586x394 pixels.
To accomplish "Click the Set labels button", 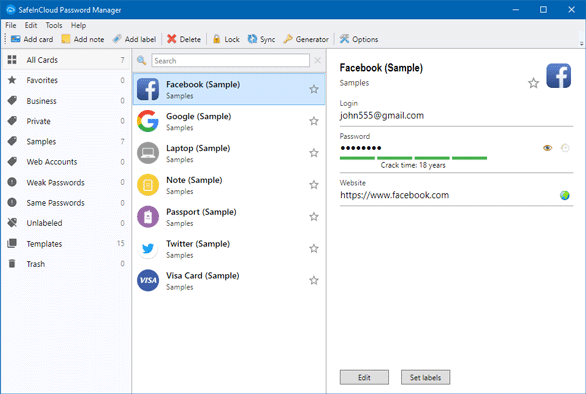I will (425, 377).
